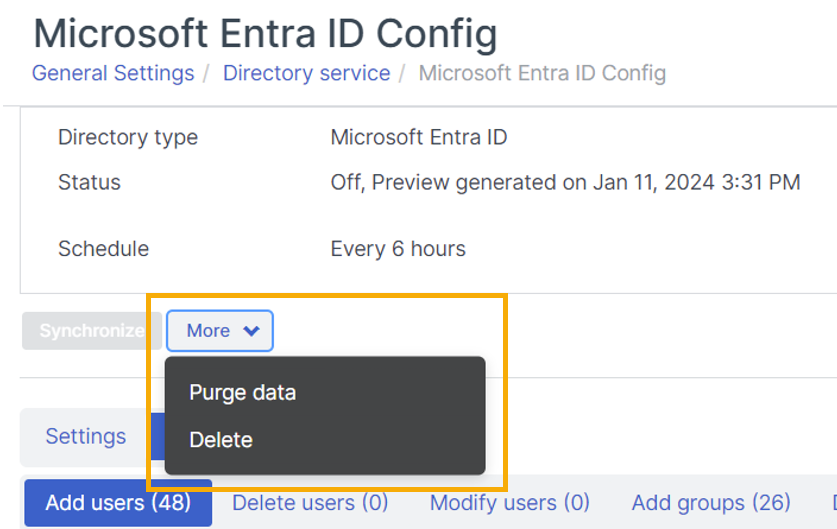Switch to Add groups (26) tab
The image size is (837, 529).
coord(711,502)
